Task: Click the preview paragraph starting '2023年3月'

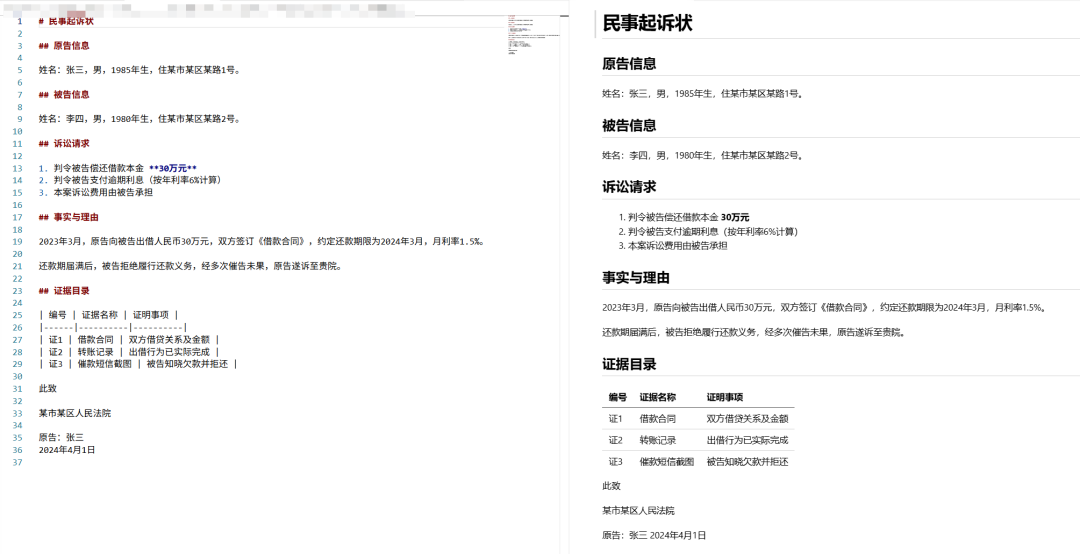Action: pyautogui.click(x=824, y=307)
